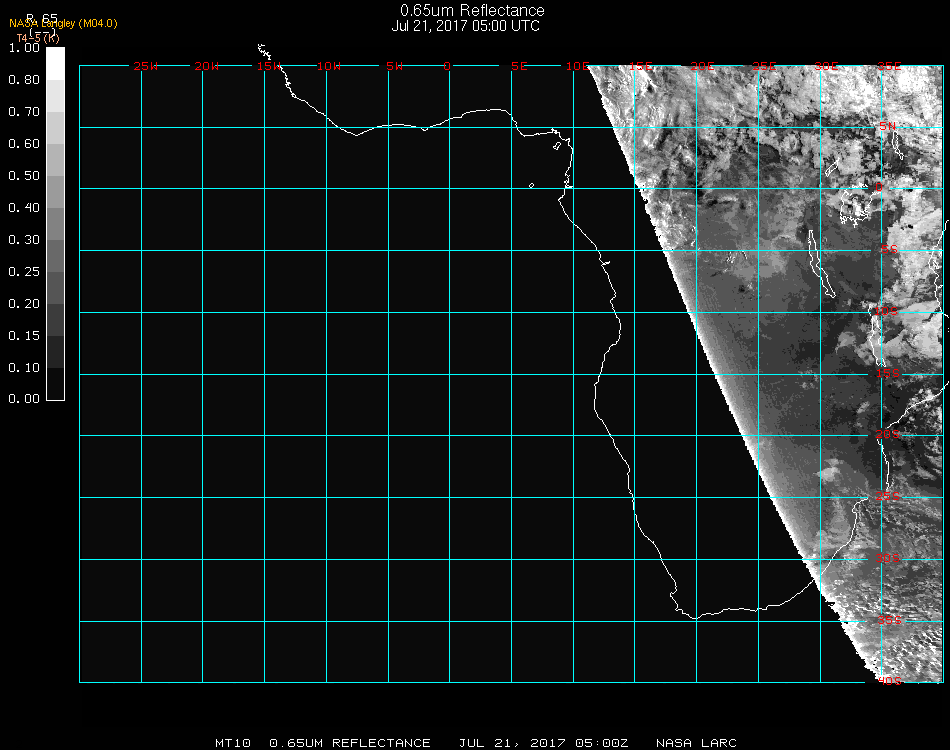
Task: Click the 20E longitude label
Action: click(x=702, y=66)
